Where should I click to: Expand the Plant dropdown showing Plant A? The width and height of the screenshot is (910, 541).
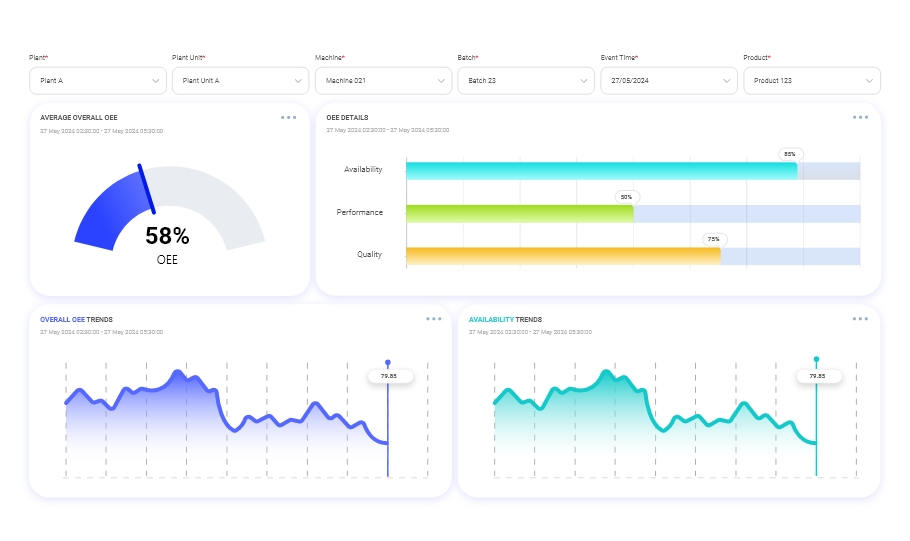[97, 80]
